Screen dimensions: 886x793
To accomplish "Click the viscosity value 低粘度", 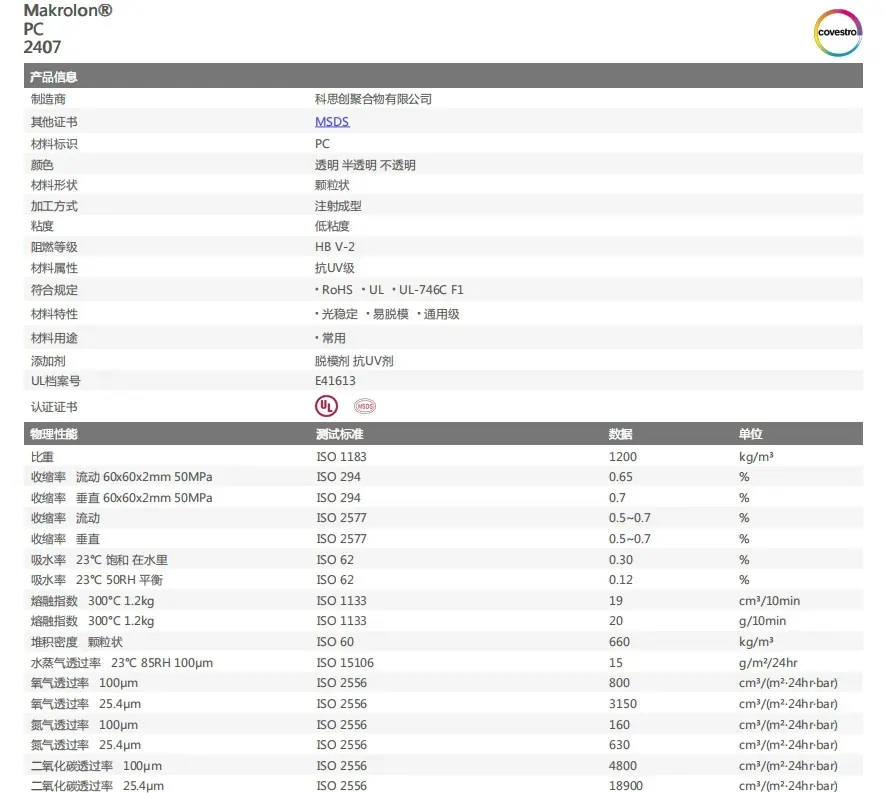I will (332, 226).
